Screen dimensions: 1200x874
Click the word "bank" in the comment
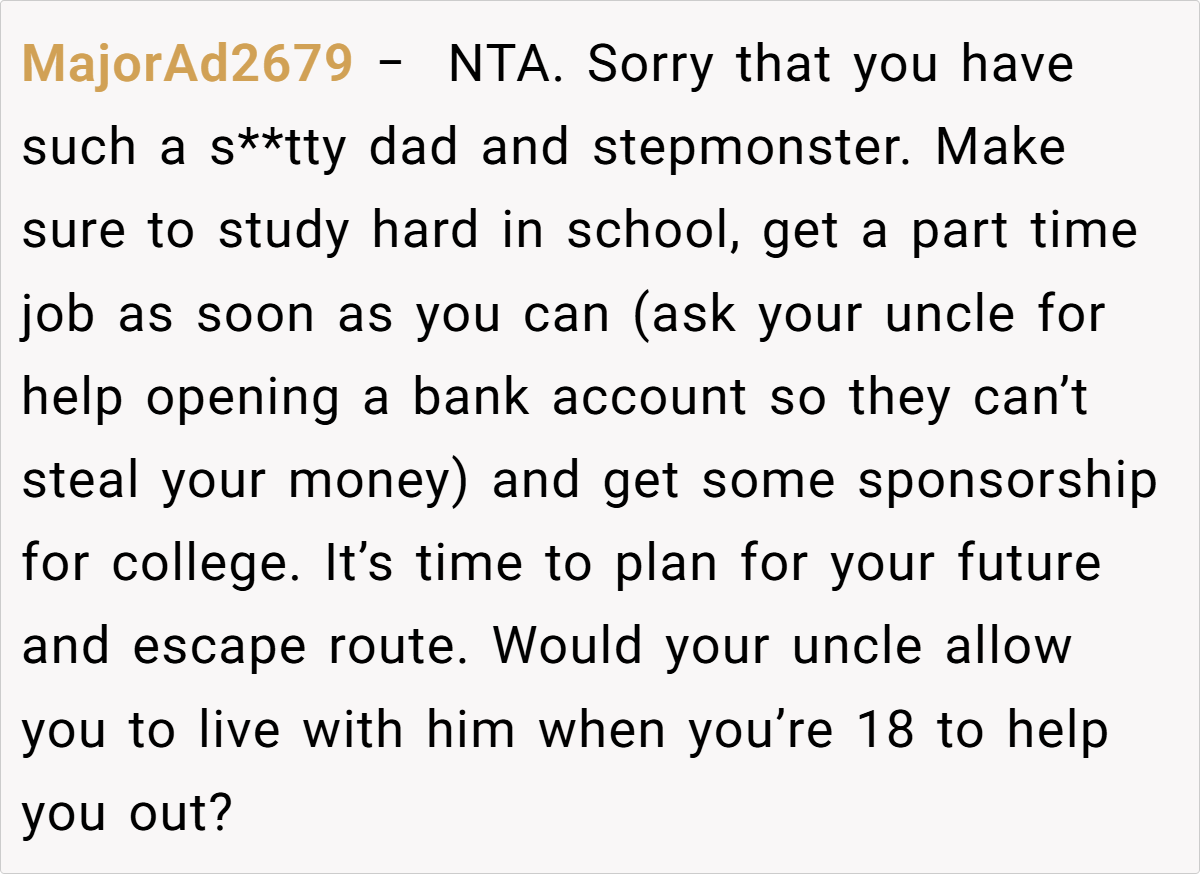pyautogui.click(x=474, y=398)
